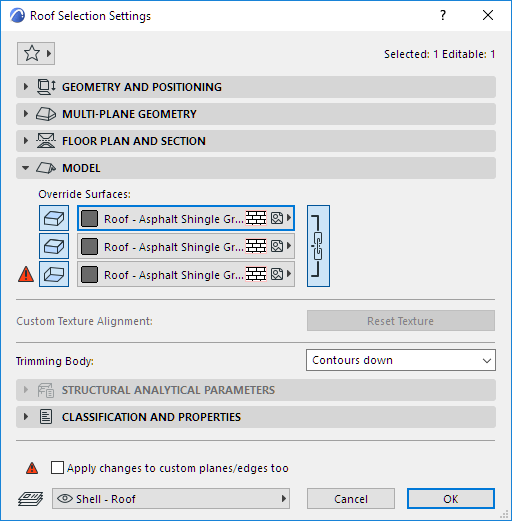Click the OK button
The width and height of the screenshot is (512, 521).
click(451, 499)
